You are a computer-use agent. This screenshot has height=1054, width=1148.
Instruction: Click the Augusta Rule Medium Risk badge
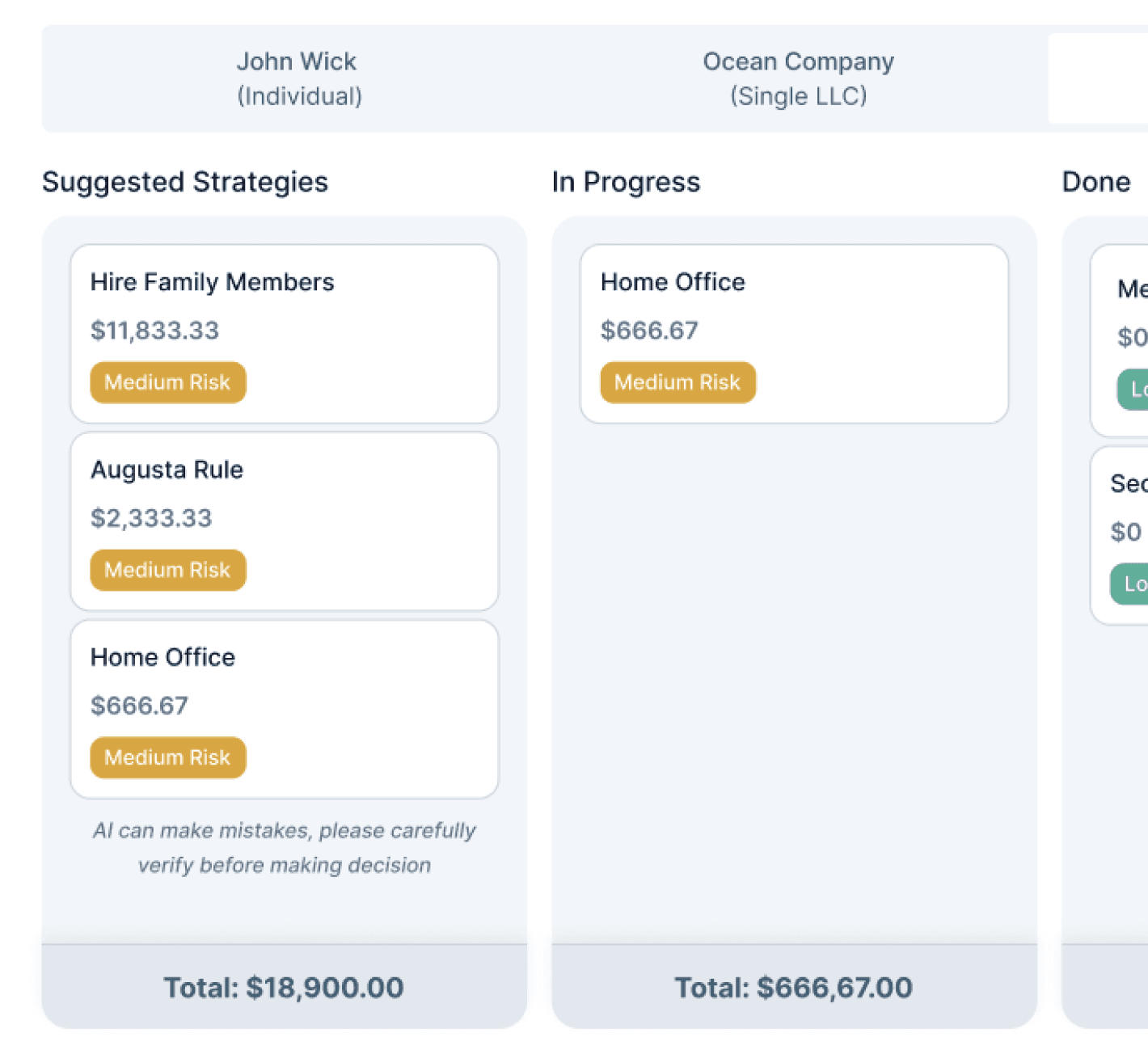click(x=167, y=570)
